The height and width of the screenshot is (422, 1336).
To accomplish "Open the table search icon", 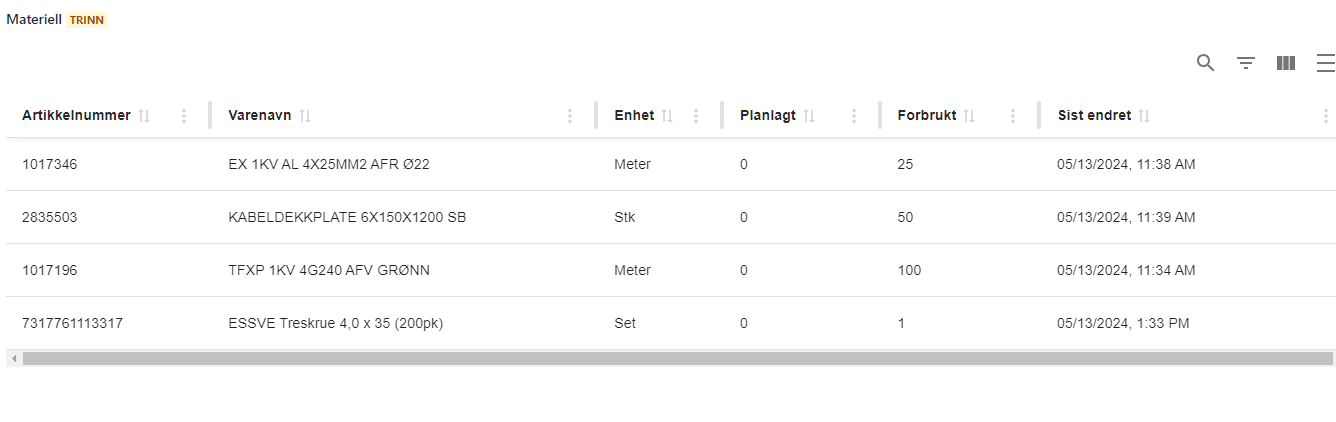I will click(1205, 63).
